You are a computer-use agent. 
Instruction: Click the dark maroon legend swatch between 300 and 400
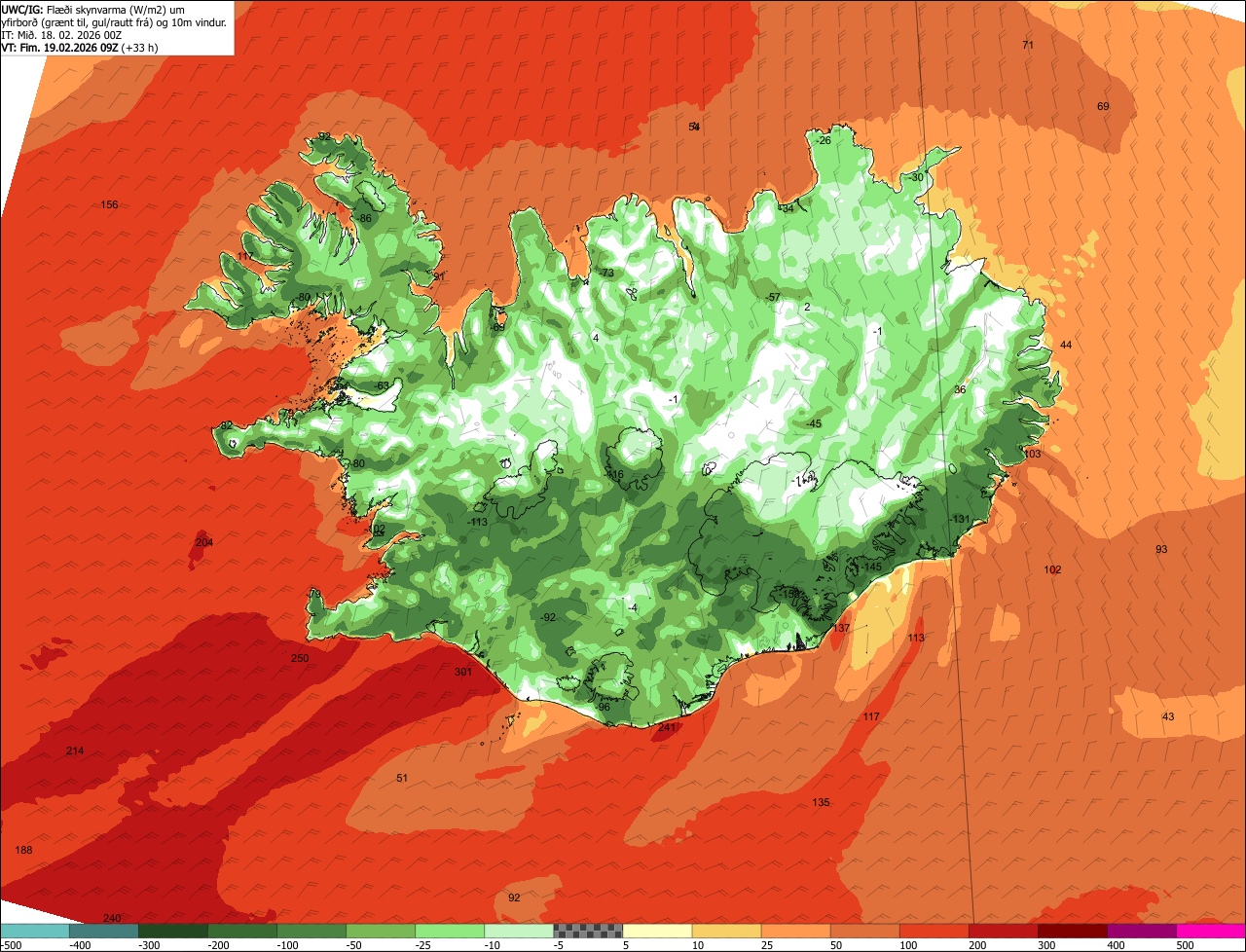[x=1073, y=931]
